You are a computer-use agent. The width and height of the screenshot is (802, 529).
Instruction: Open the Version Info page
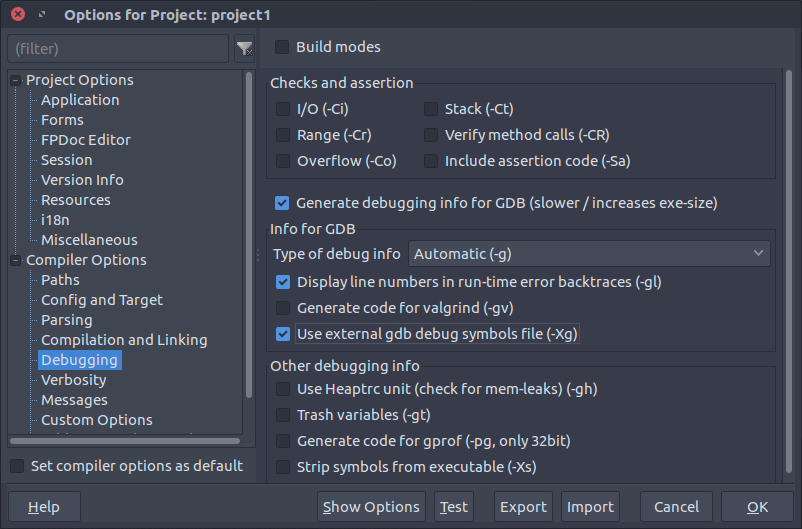point(82,180)
